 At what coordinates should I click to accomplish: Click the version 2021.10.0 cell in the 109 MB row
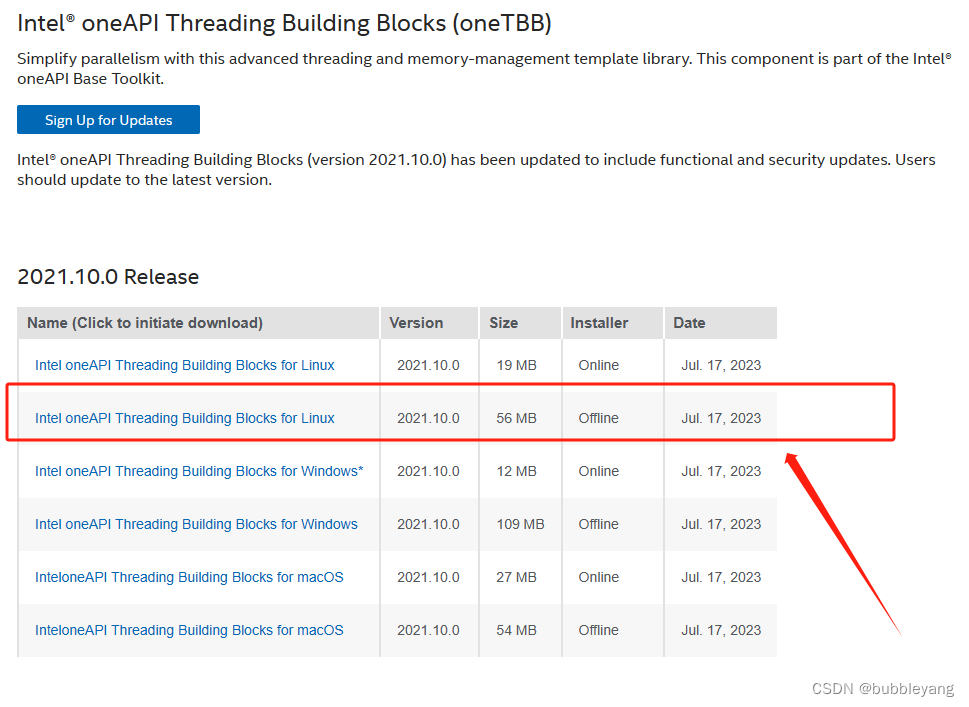[x=428, y=524]
